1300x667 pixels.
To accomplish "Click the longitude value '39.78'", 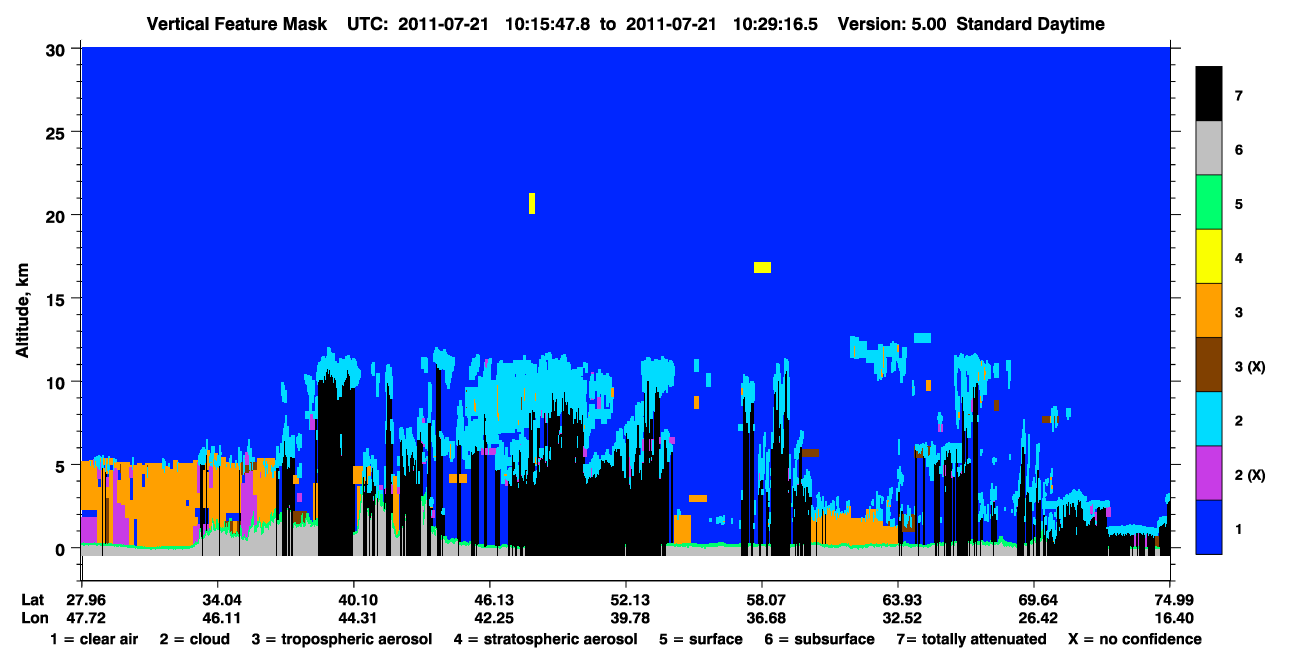I will click(629, 617).
